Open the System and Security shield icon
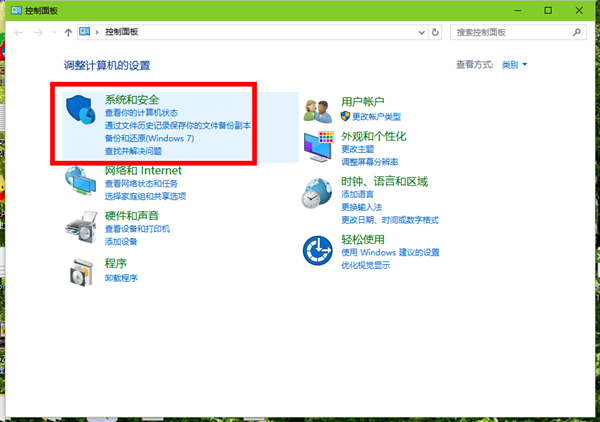The width and height of the screenshot is (600, 422). tap(81, 109)
